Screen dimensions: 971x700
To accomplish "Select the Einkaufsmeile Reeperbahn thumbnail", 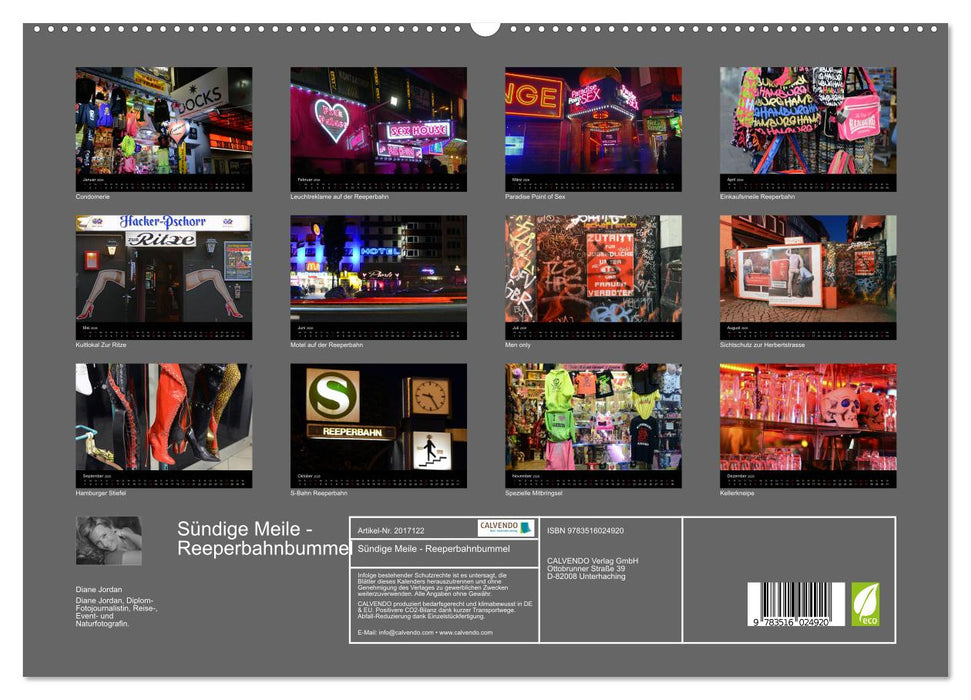I will click(808, 122).
